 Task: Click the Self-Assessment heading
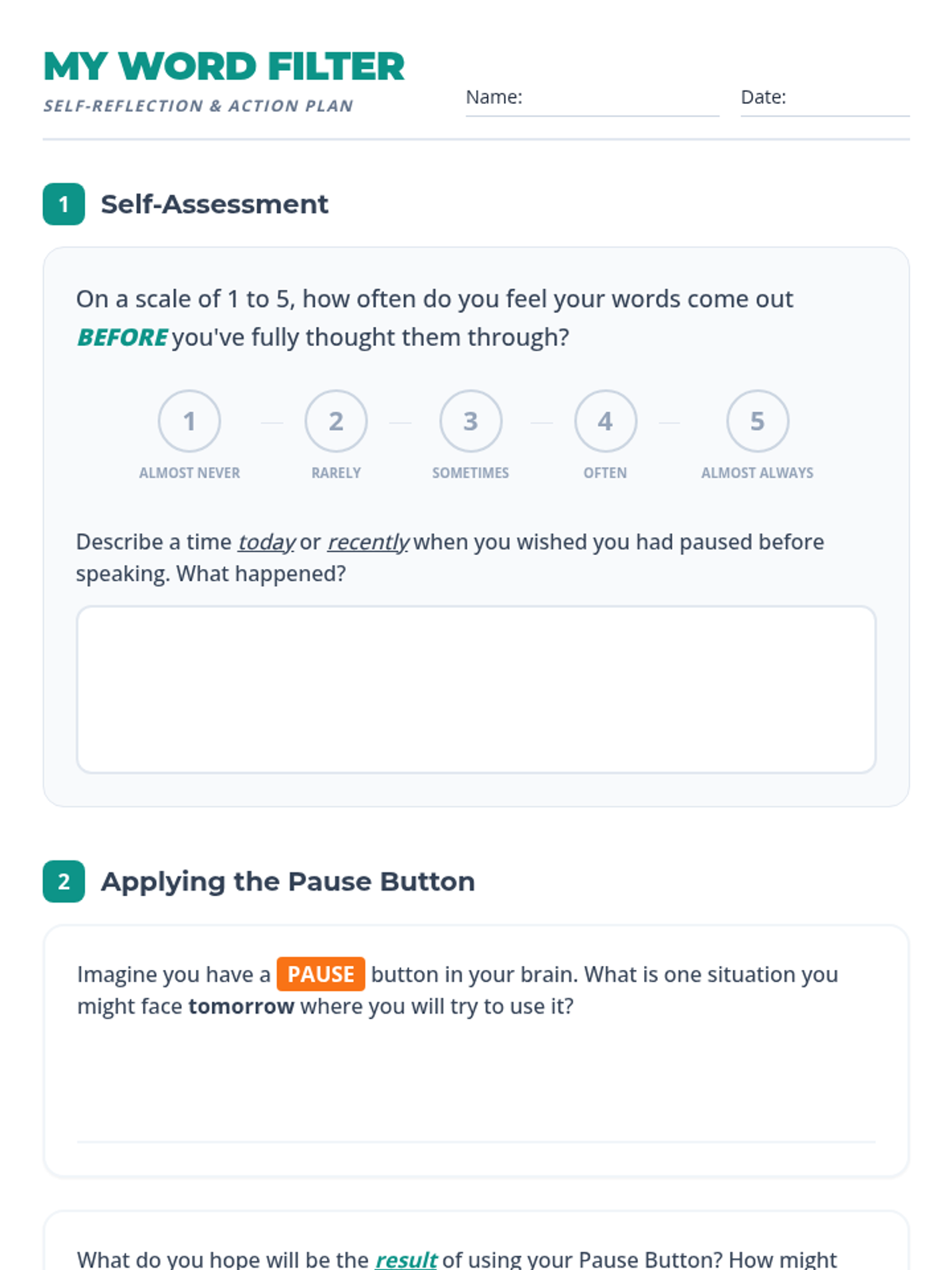point(214,204)
